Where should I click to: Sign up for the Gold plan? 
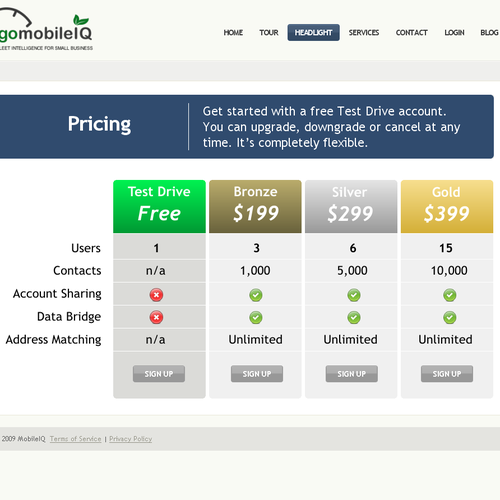pos(447,374)
